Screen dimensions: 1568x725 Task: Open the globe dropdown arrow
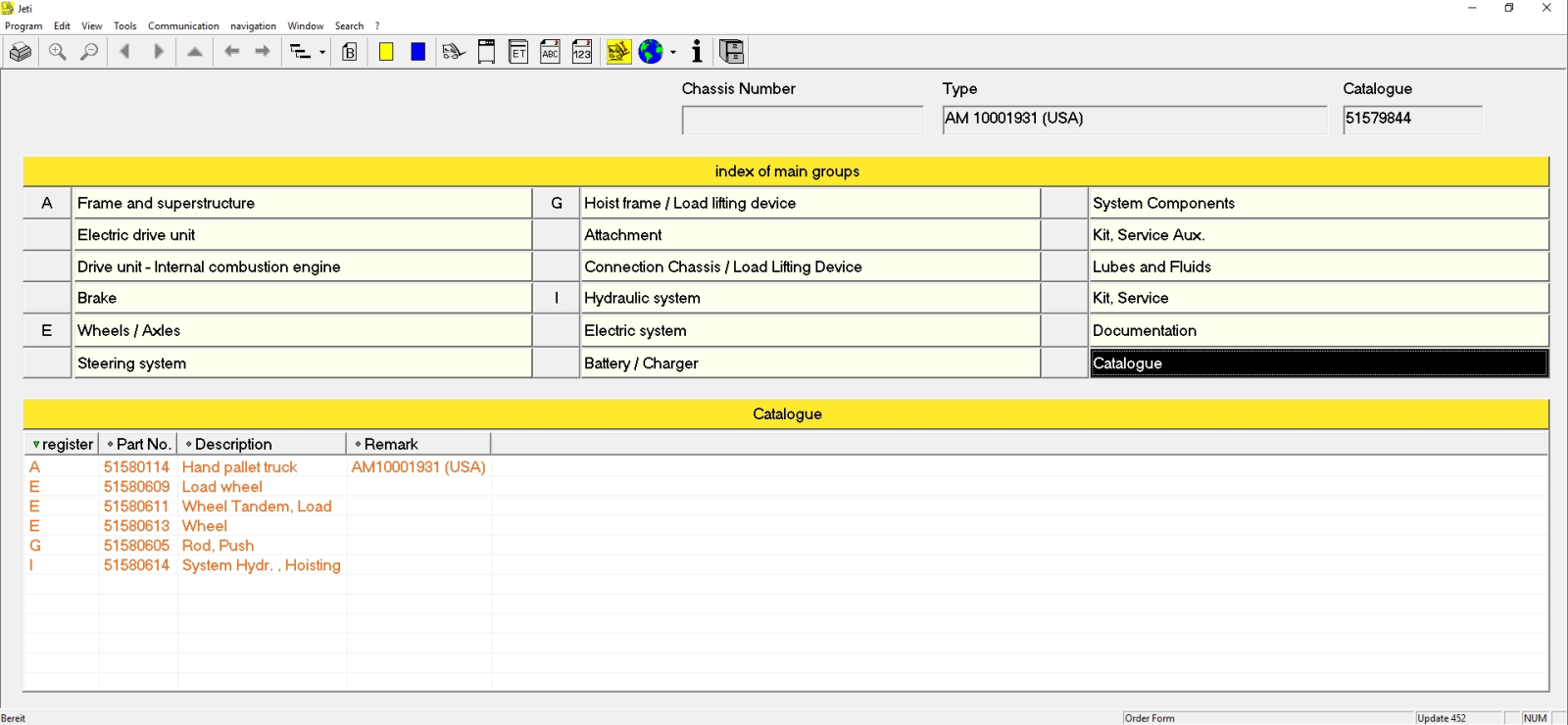click(x=673, y=53)
